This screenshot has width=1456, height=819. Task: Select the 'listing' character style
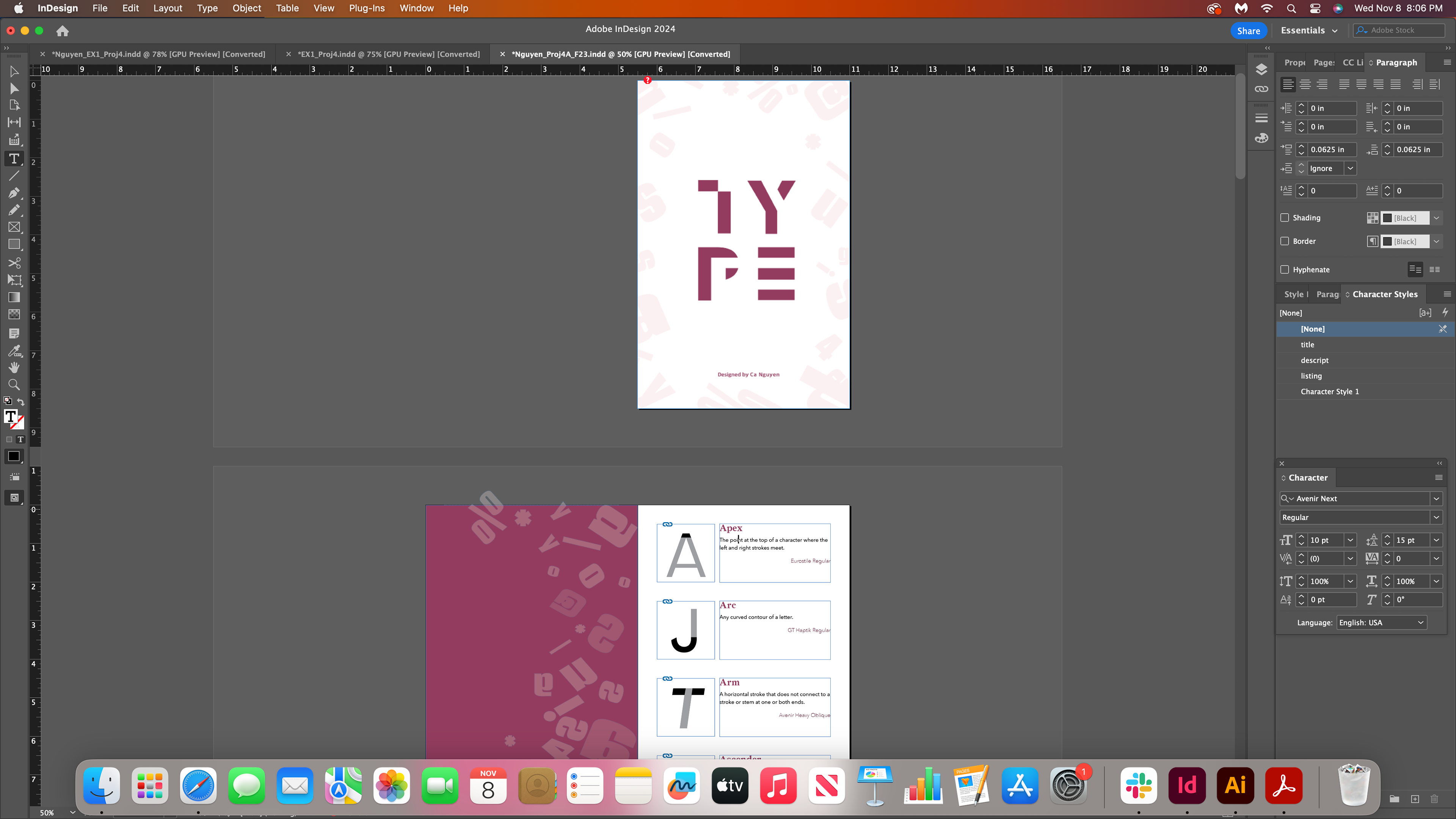tap(1365, 376)
